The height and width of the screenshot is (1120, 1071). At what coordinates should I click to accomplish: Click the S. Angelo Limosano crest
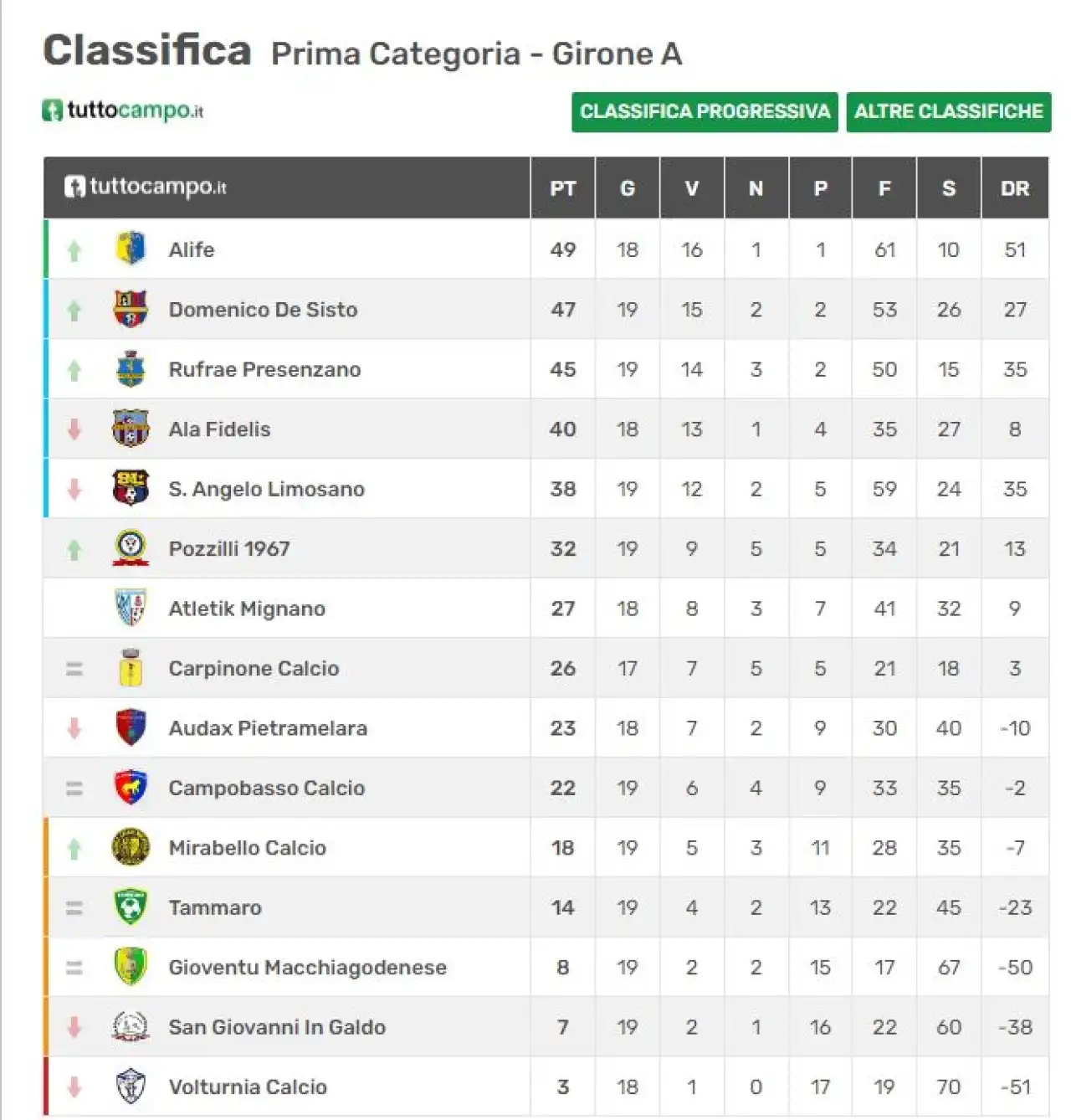click(x=131, y=488)
